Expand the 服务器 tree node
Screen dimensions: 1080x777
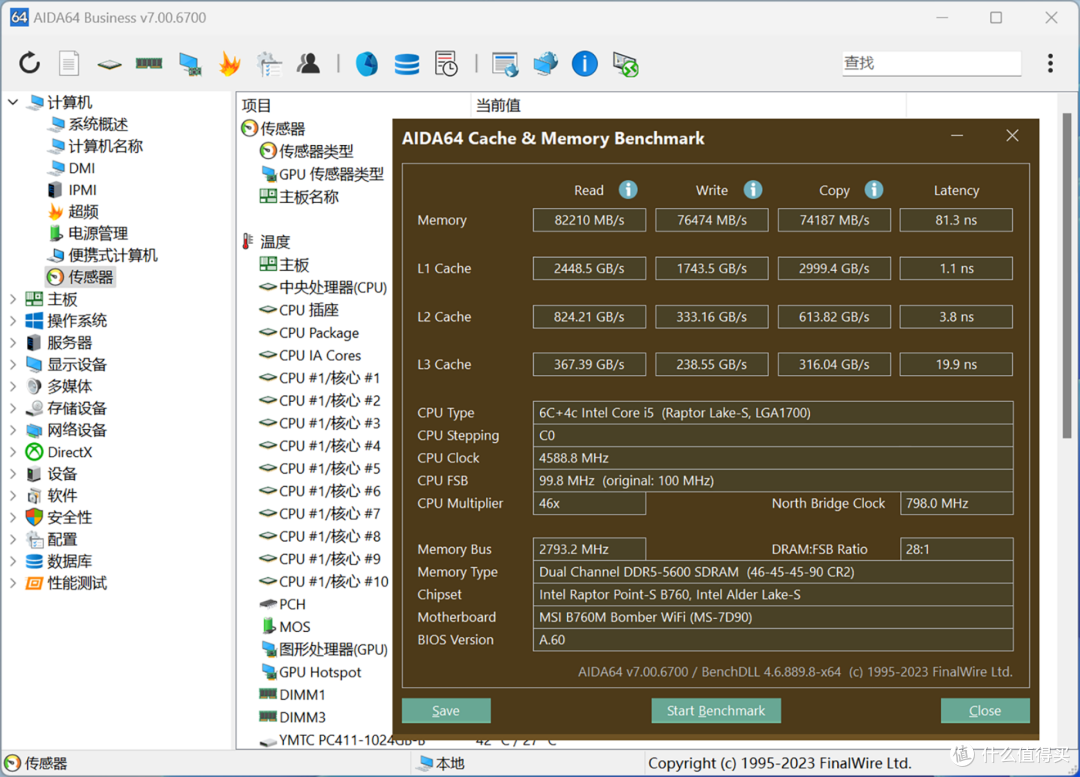pos(13,342)
